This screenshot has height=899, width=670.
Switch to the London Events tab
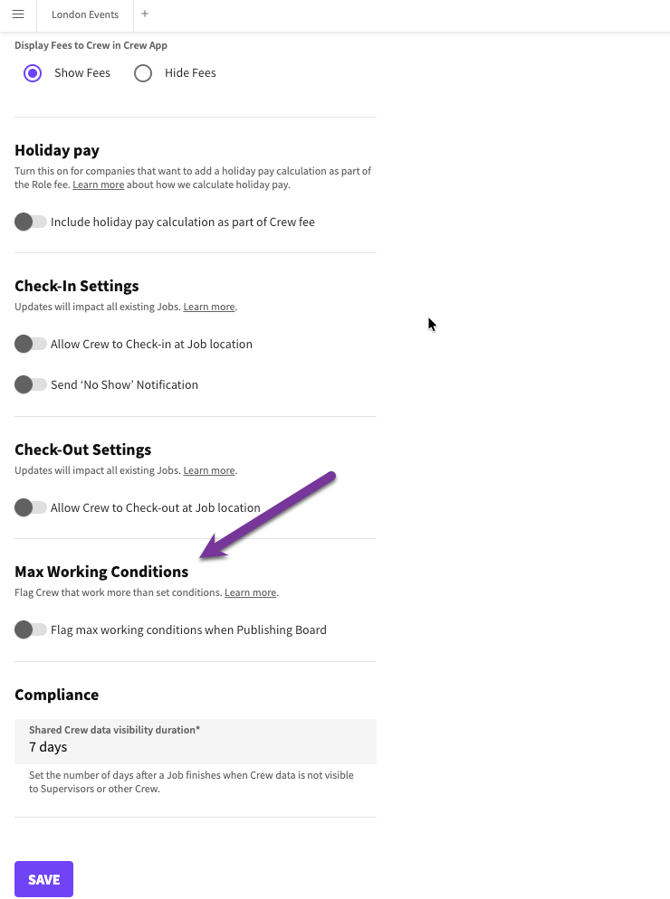85,15
